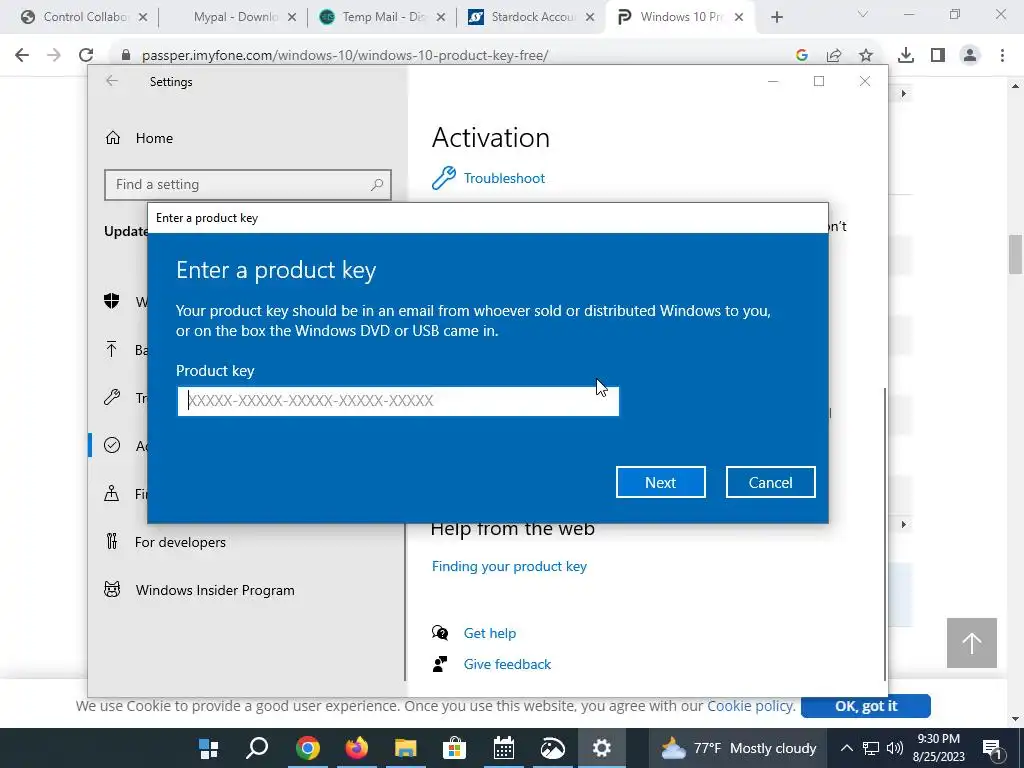Click the scroll-to-top arrow button
The image size is (1024, 768).
coord(972,643)
